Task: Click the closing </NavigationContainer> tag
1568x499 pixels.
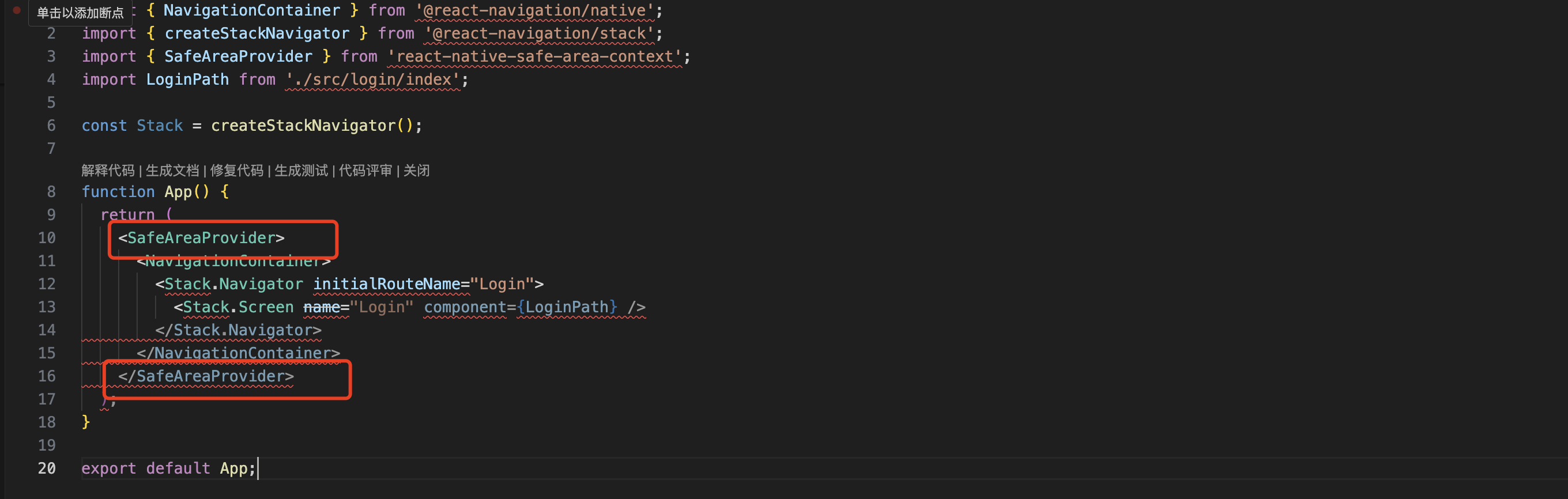Action: pos(238,354)
